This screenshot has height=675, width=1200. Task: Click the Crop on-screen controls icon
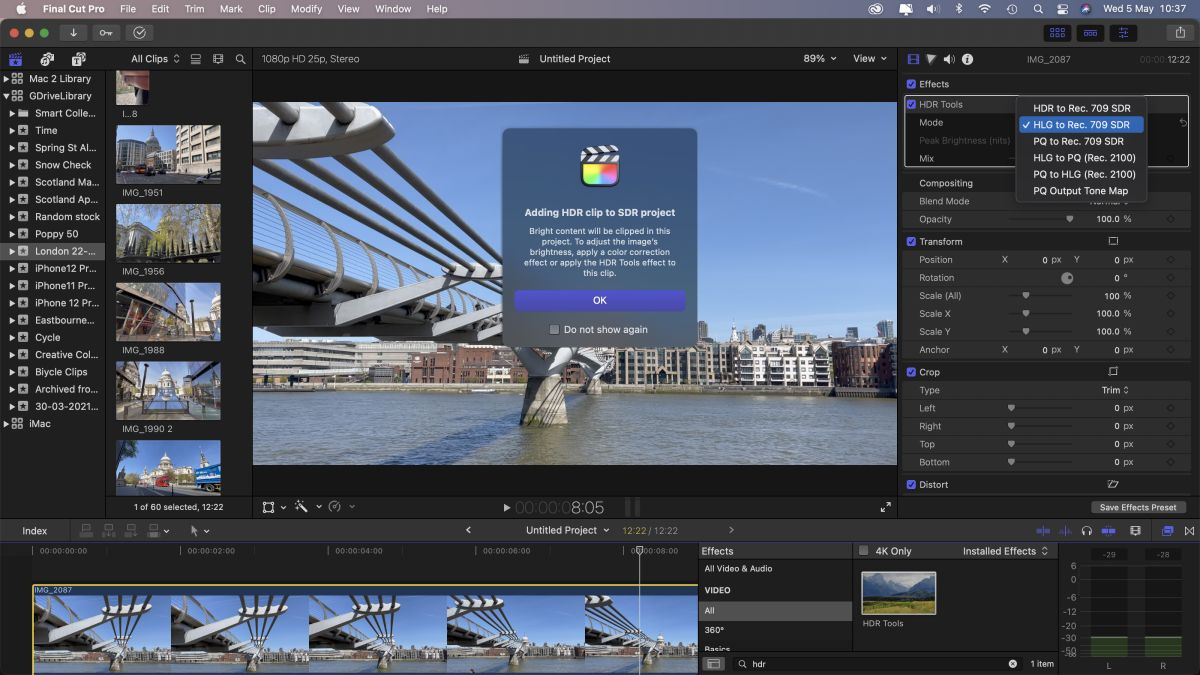(1113, 372)
